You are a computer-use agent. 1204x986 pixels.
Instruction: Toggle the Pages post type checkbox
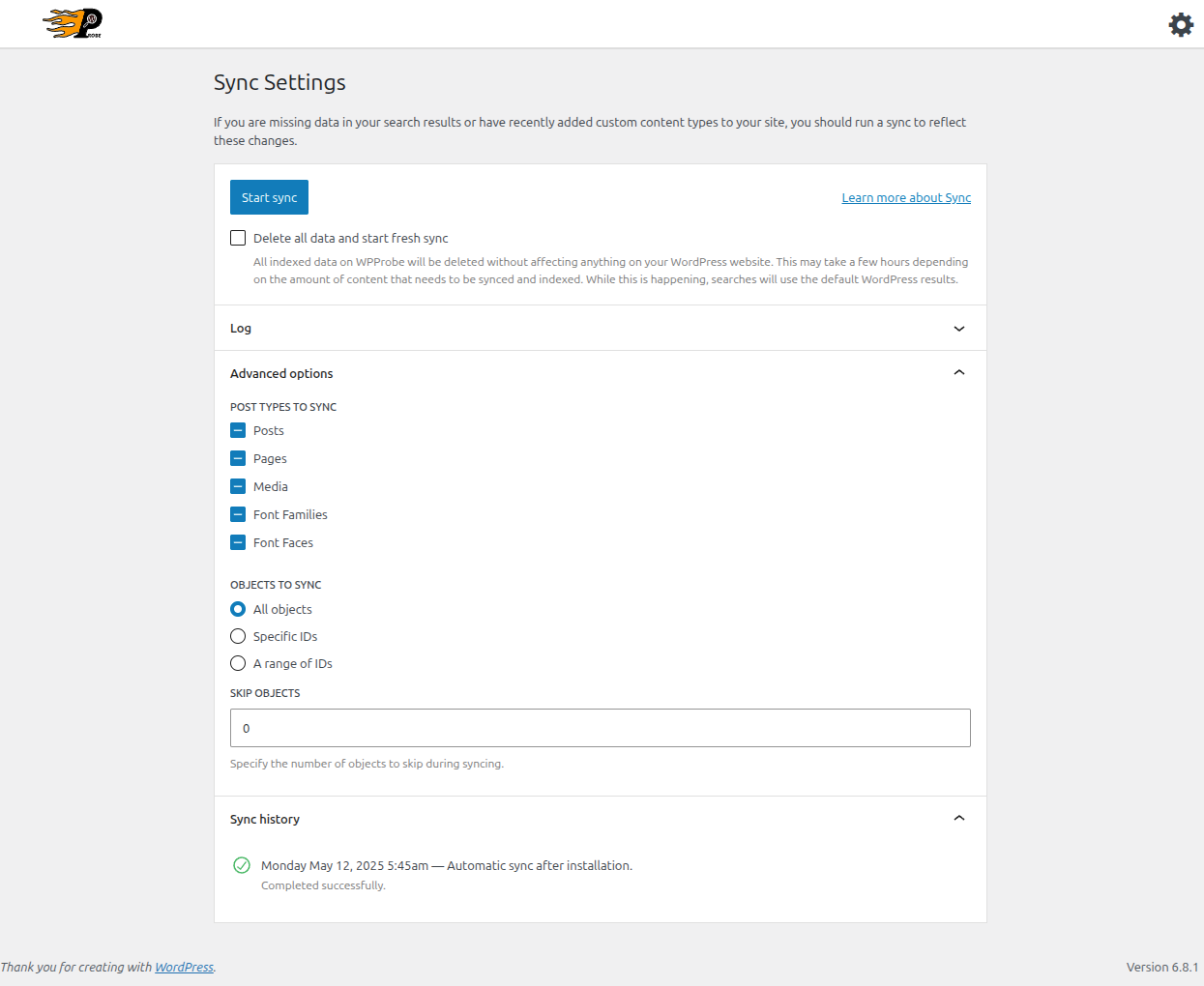tap(238, 458)
